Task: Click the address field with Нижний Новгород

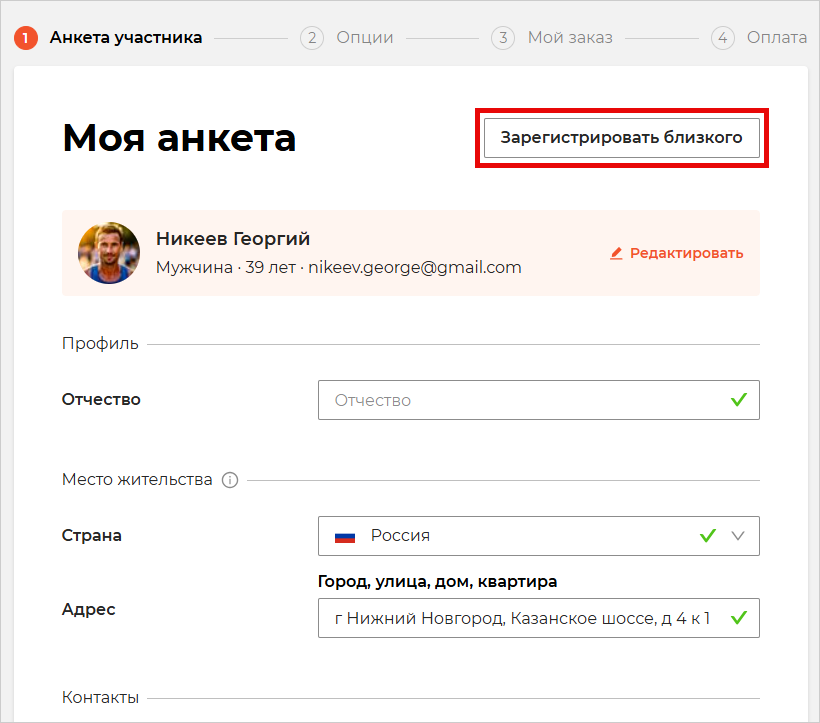Action: pyautogui.click(x=539, y=618)
